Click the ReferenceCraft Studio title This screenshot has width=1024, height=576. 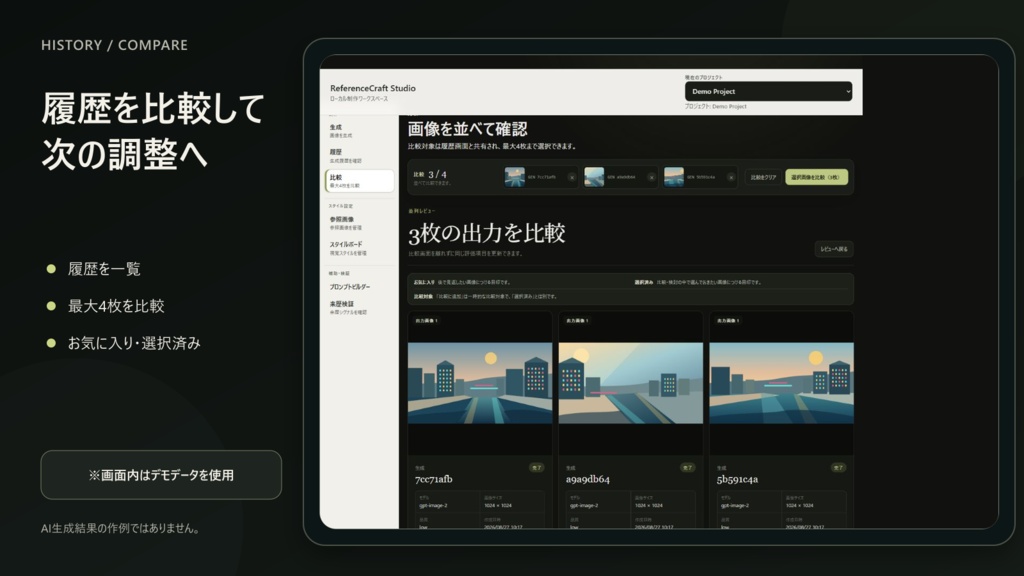[x=373, y=88]
